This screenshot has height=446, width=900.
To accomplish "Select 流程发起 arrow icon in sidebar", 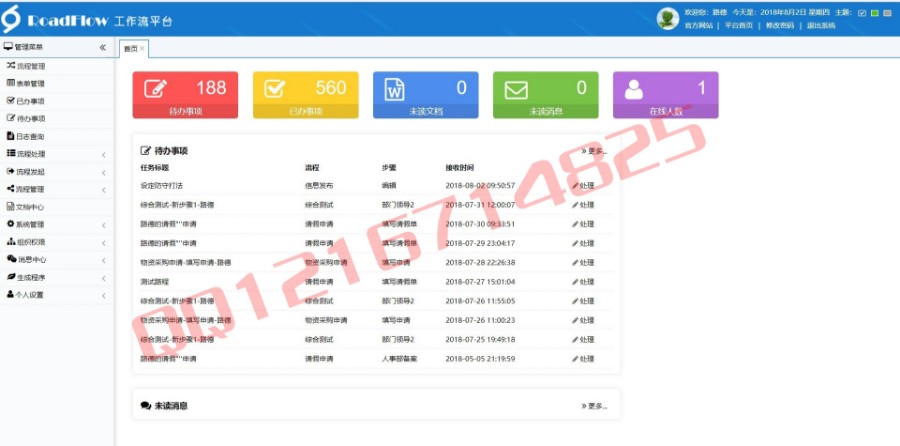I will (x=10, y=171).
